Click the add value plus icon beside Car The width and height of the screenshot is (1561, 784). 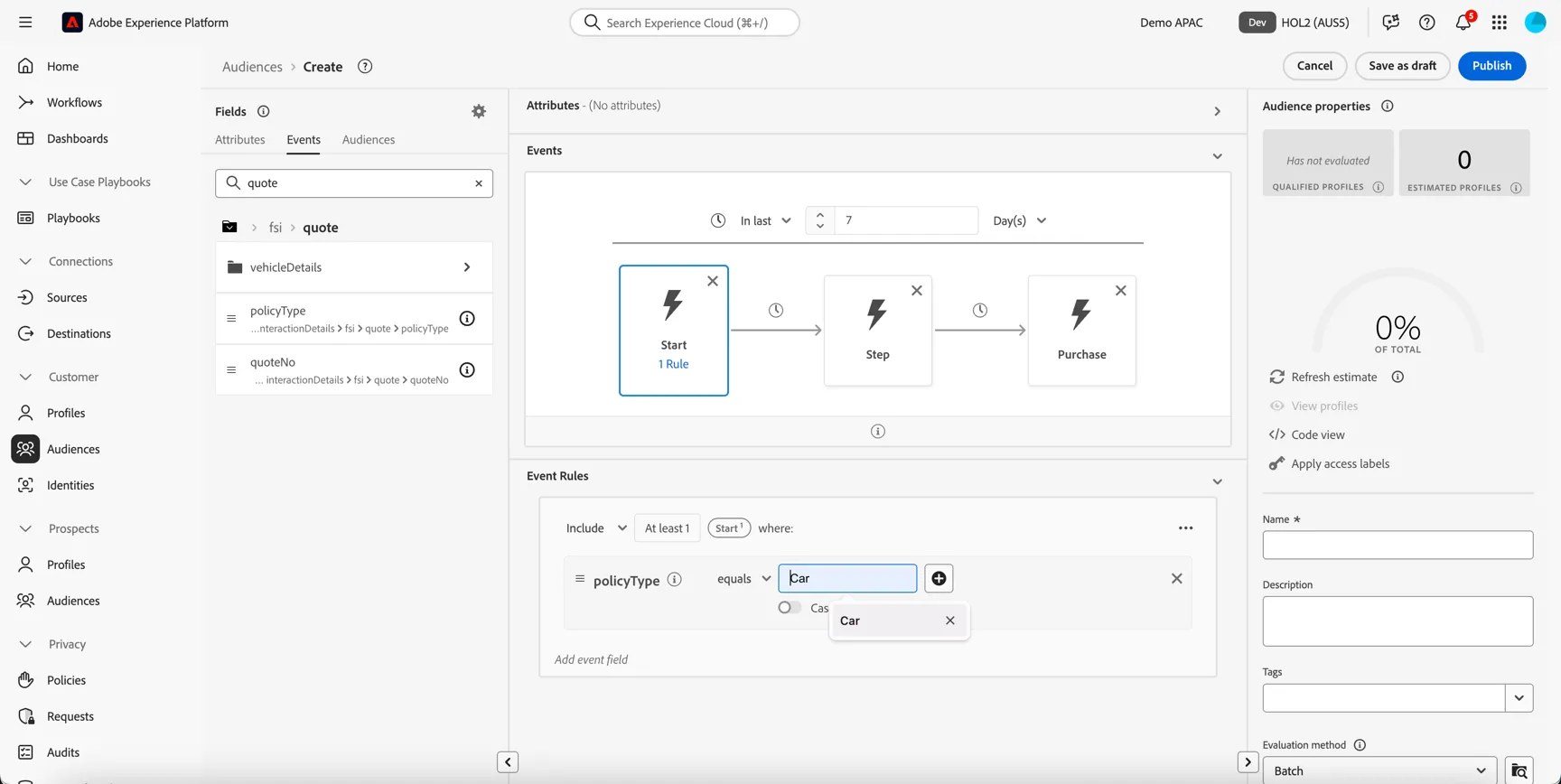pyautogui.click(x=939, y=578)
